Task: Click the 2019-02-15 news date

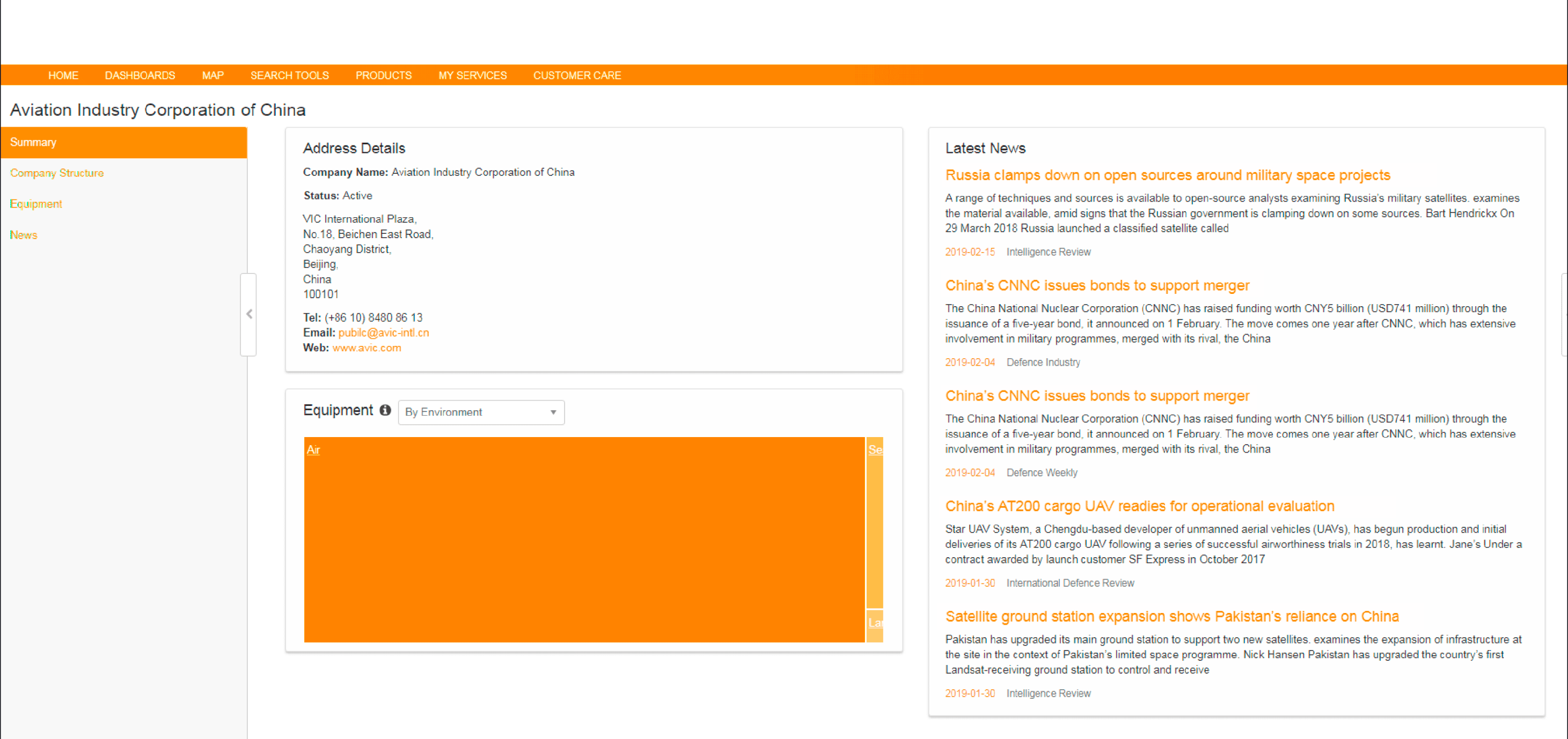Action: pos(970,253)
